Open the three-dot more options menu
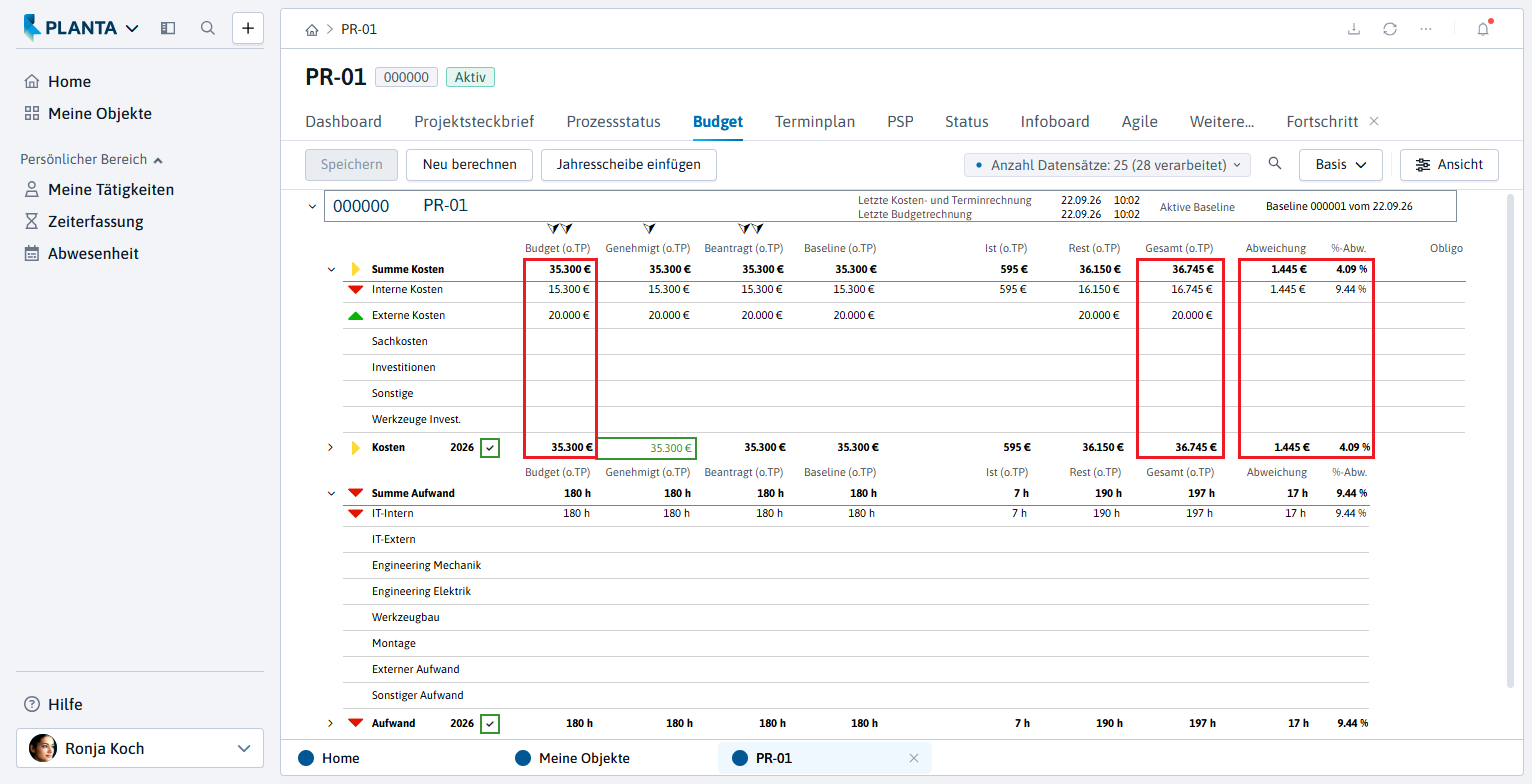1532x784 pixels. coord(1426,29)
